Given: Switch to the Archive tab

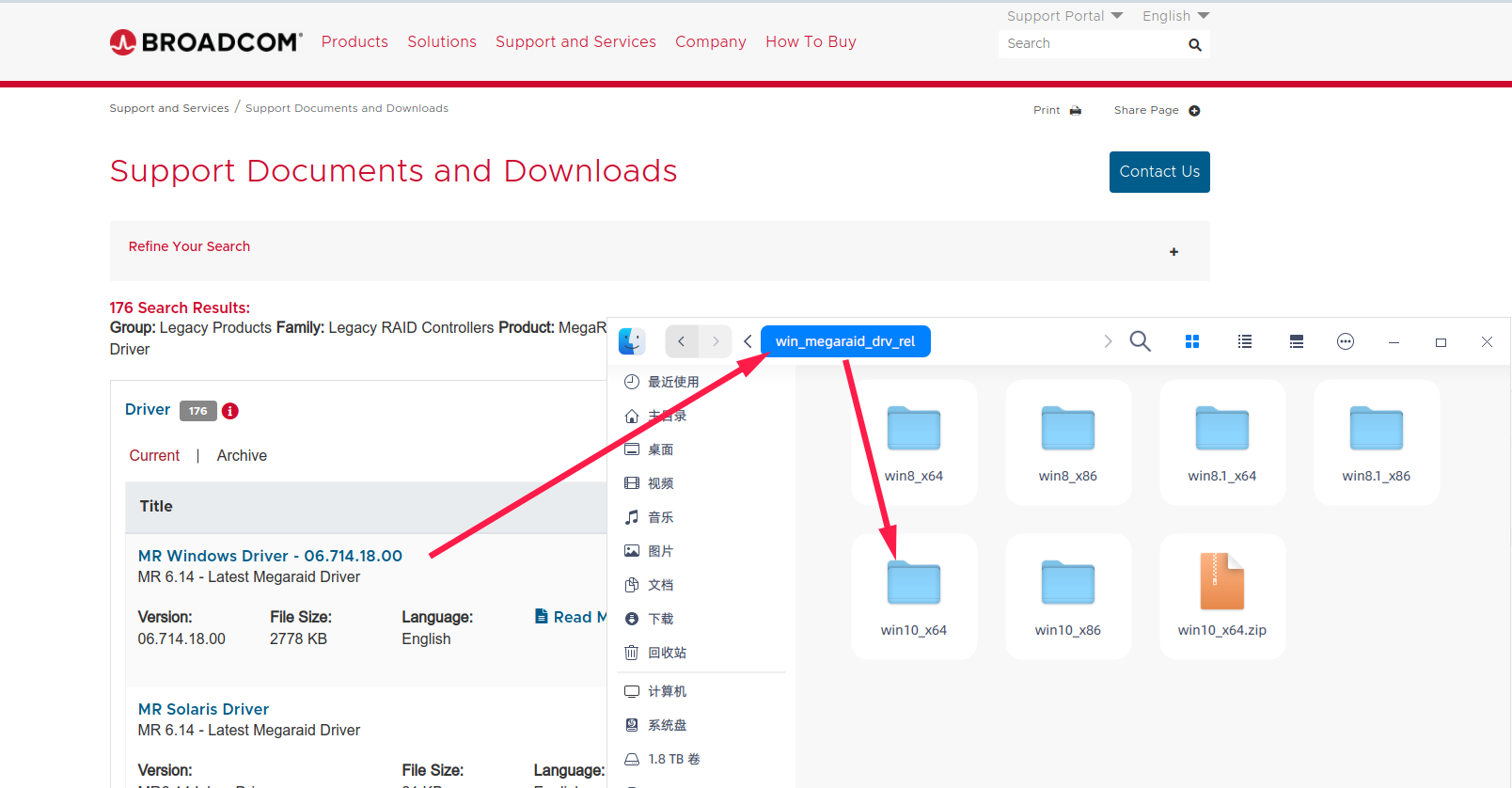Looking at the screenshot, I should click(x=242, y=455).
